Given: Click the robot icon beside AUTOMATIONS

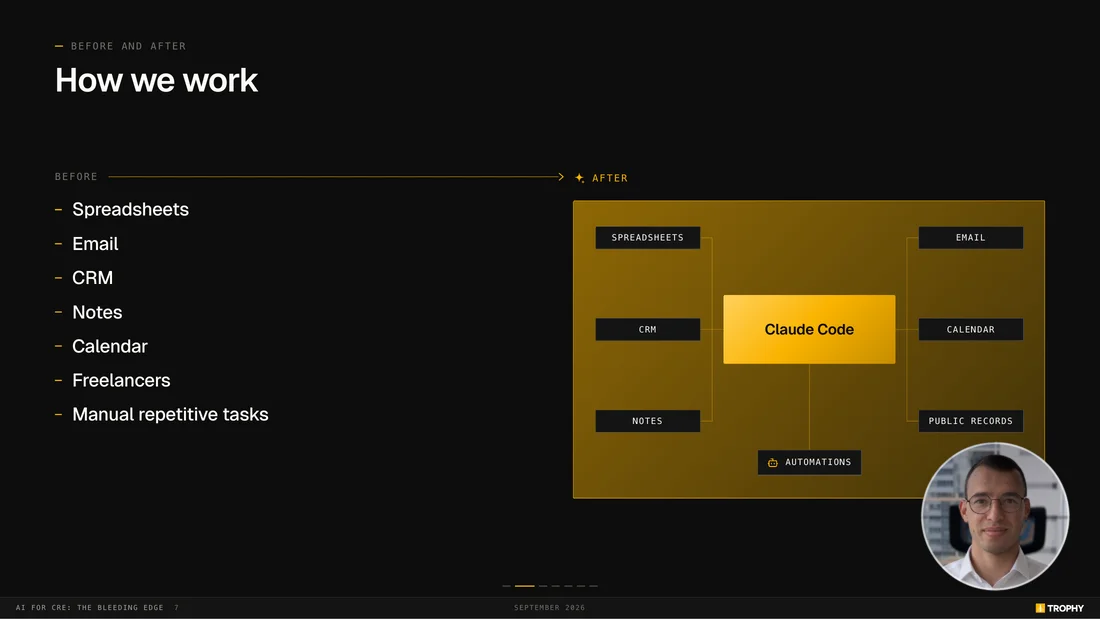Looking at the screenshot, I should click(x=772, y=462).
